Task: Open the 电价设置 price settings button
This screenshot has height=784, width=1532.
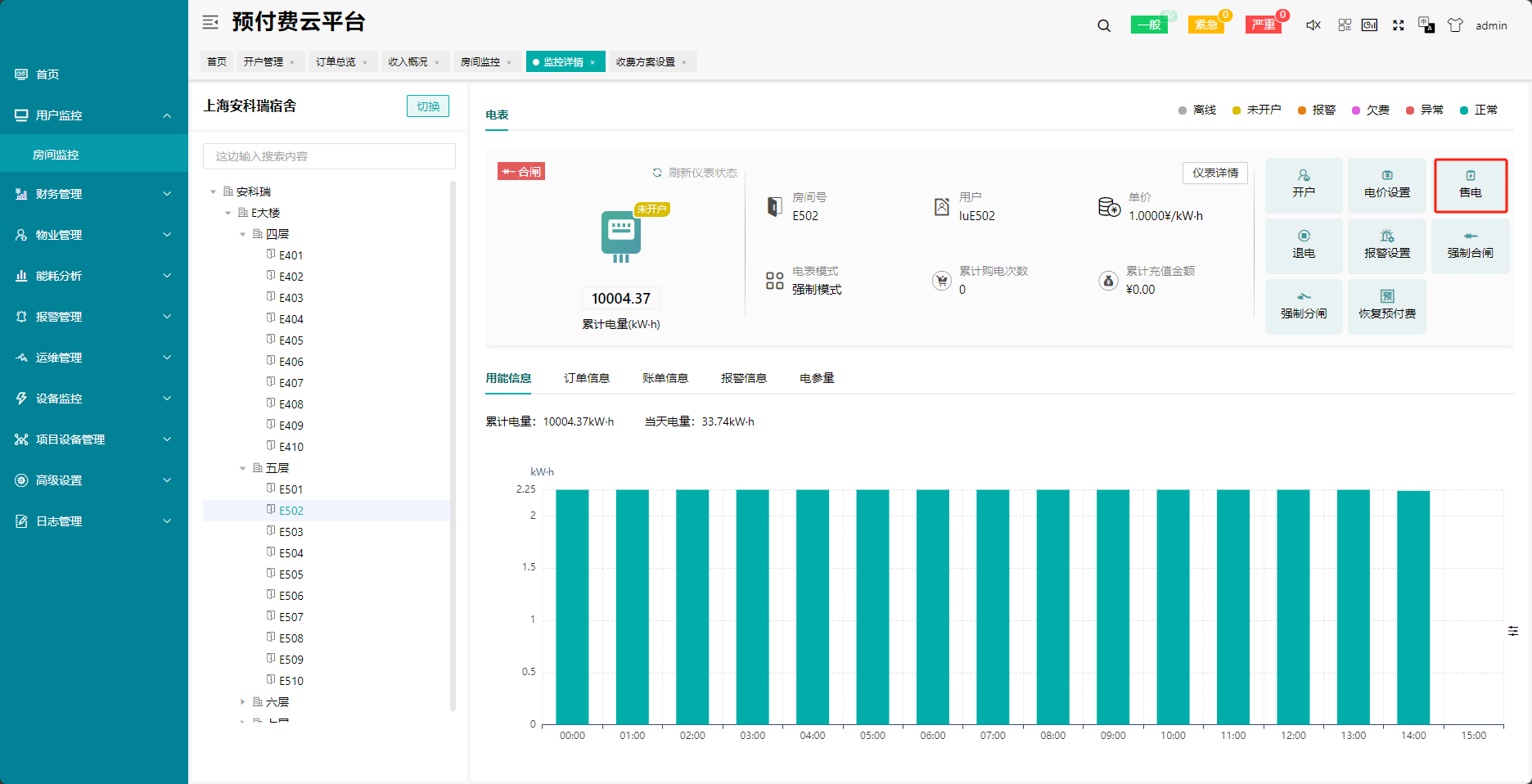Action: pyautogui.click(x=1386, y=185)
